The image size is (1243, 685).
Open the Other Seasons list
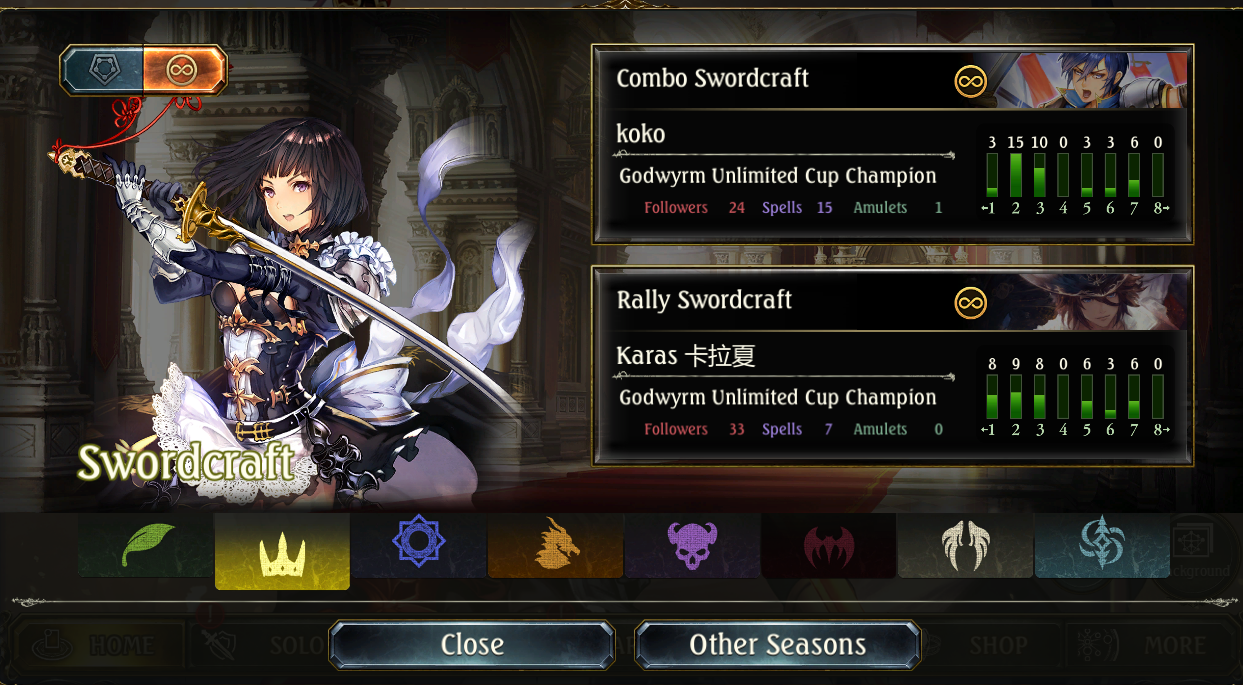[777, 645]
